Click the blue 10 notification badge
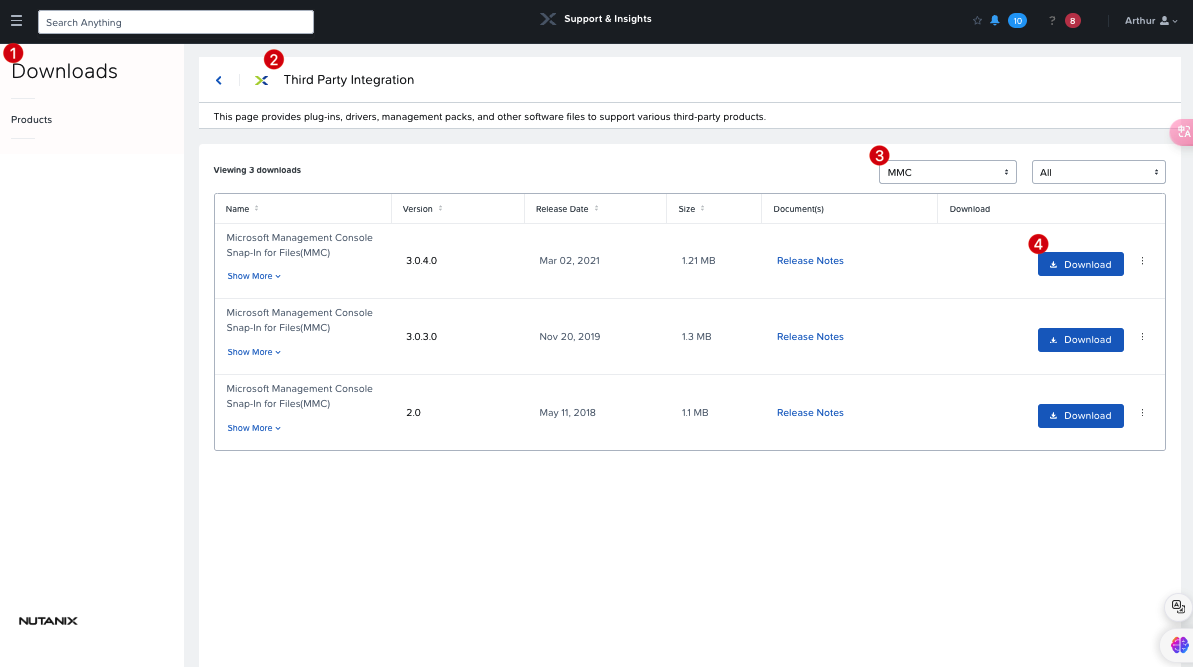Viewport: 1193px width, 667px height. click(x=1017, y=21)
